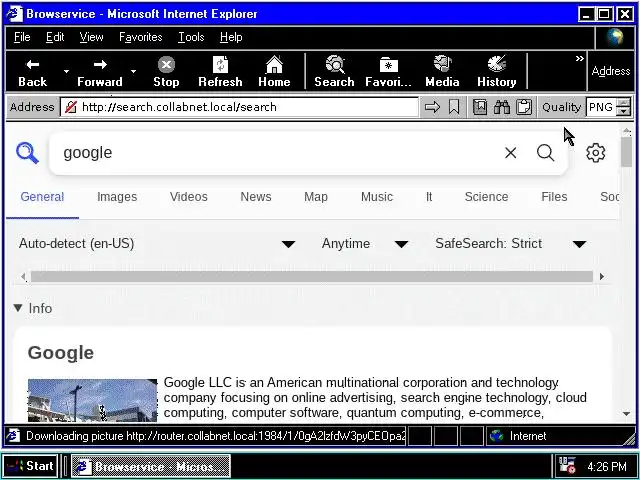The image size is (640, 480).
Task: Click the binoculars find icon
Action: pos(502,107)
